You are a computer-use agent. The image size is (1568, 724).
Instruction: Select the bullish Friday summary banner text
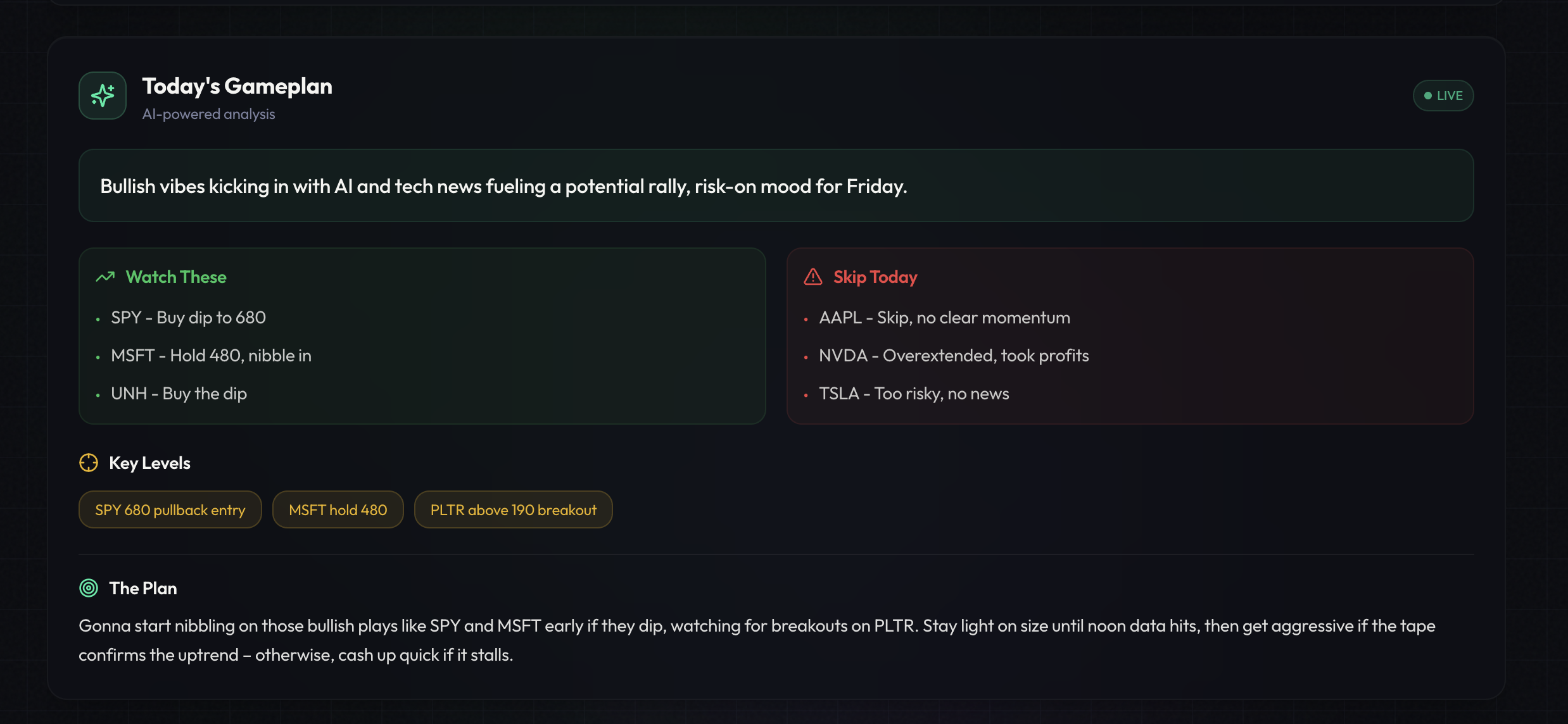(503, 186)
